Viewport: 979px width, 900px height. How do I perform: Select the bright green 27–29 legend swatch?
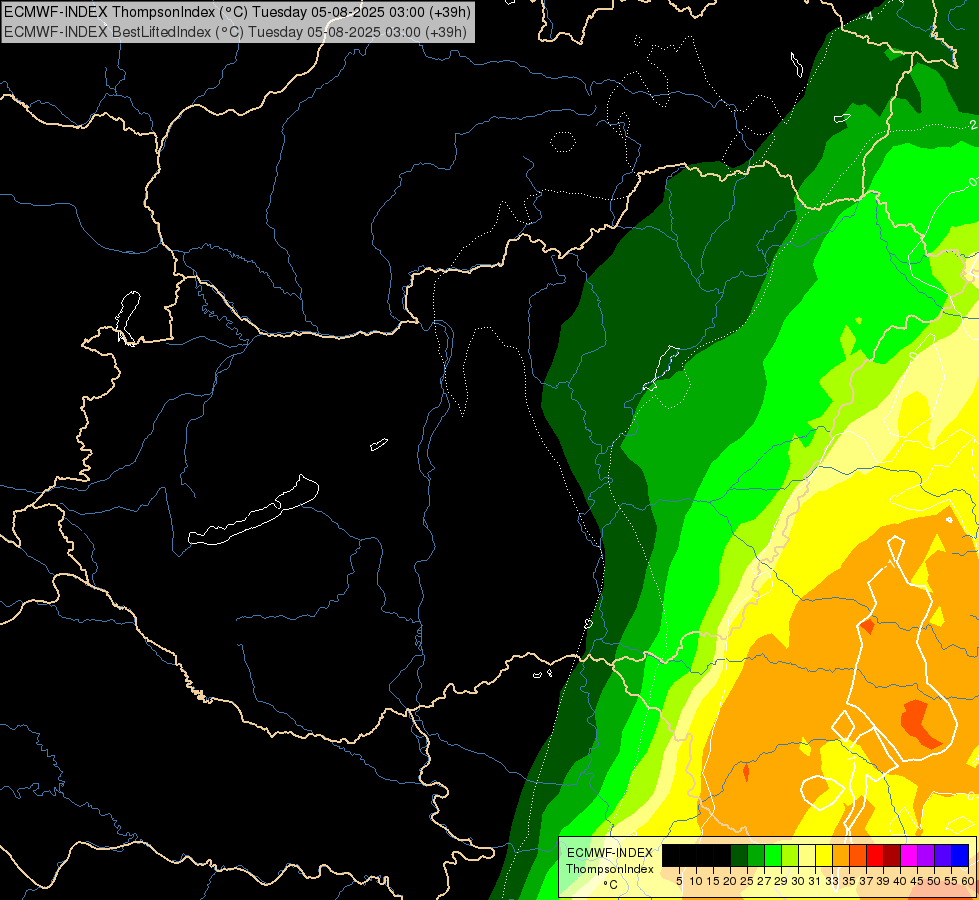tap(773, 855)
